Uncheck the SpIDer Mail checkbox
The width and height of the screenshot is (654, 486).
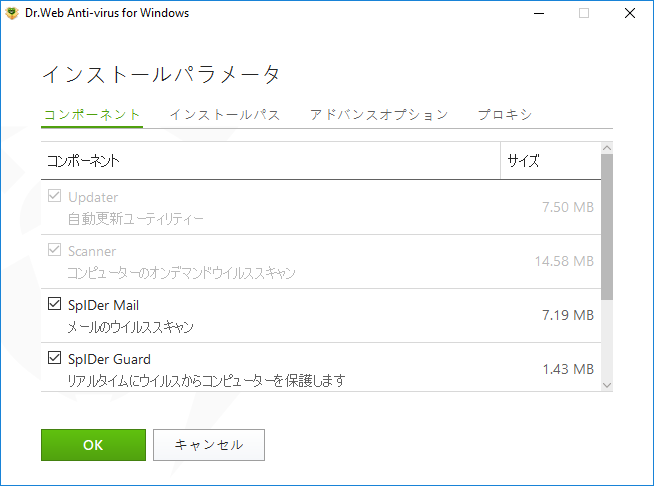[x=54, y=303]
